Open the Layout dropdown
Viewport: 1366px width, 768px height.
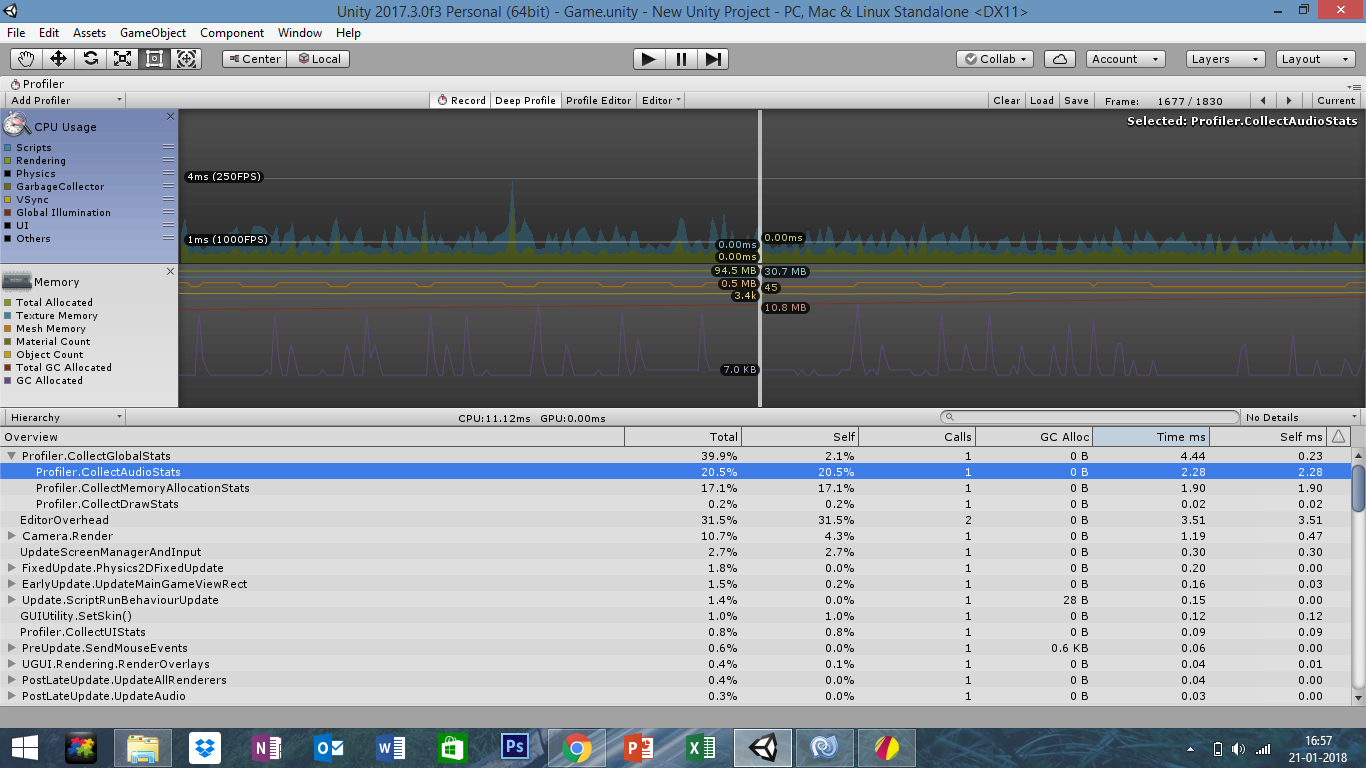(x=1316, y=59)
